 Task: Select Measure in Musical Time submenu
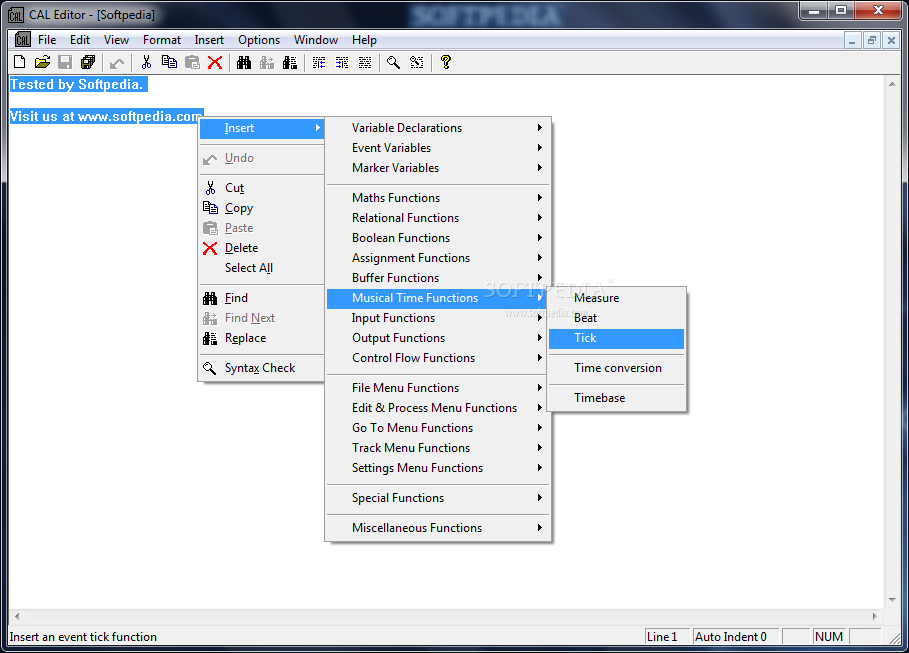click(617, 298)
